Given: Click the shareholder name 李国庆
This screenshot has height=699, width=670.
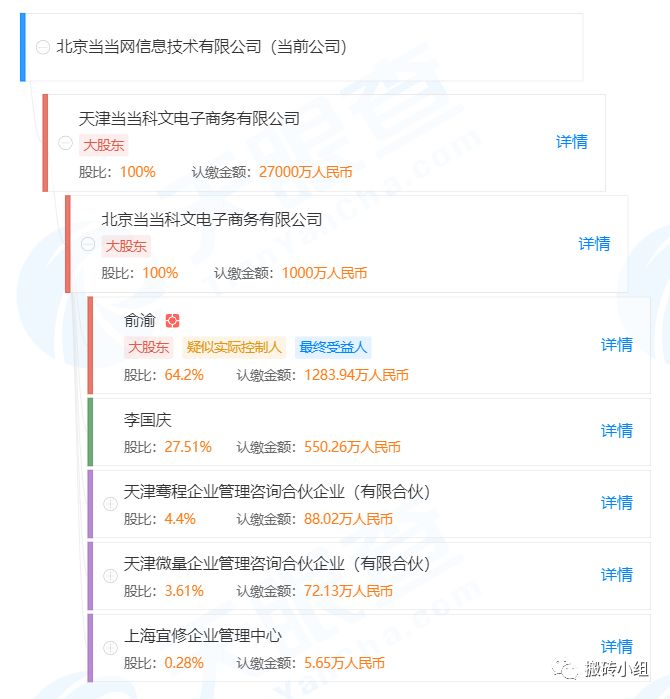Looking at the screenshot, I should coord(148,420).
